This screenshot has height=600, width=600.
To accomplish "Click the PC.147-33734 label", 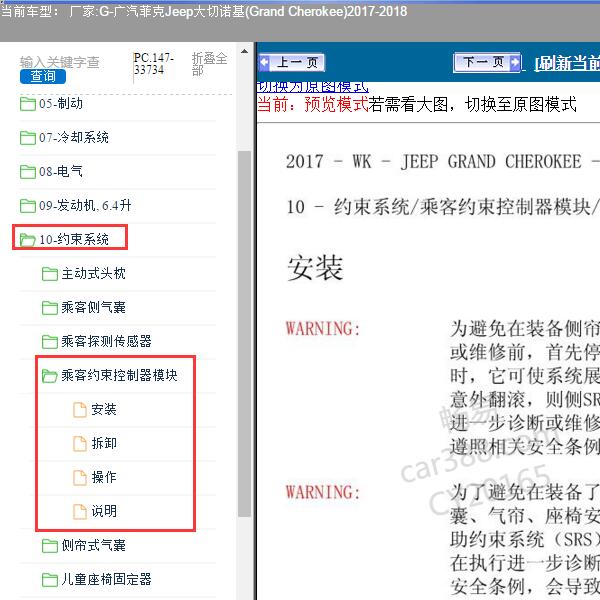I will [153, 64].
